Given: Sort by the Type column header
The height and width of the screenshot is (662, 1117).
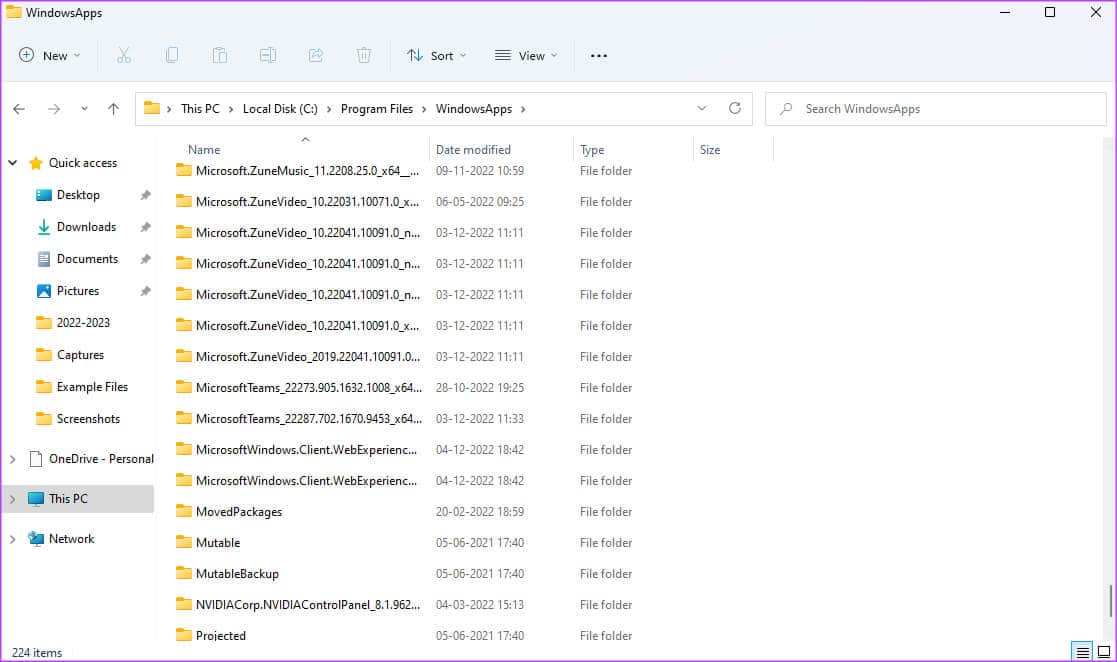Looking at the screenshot, I should (592, 150).
